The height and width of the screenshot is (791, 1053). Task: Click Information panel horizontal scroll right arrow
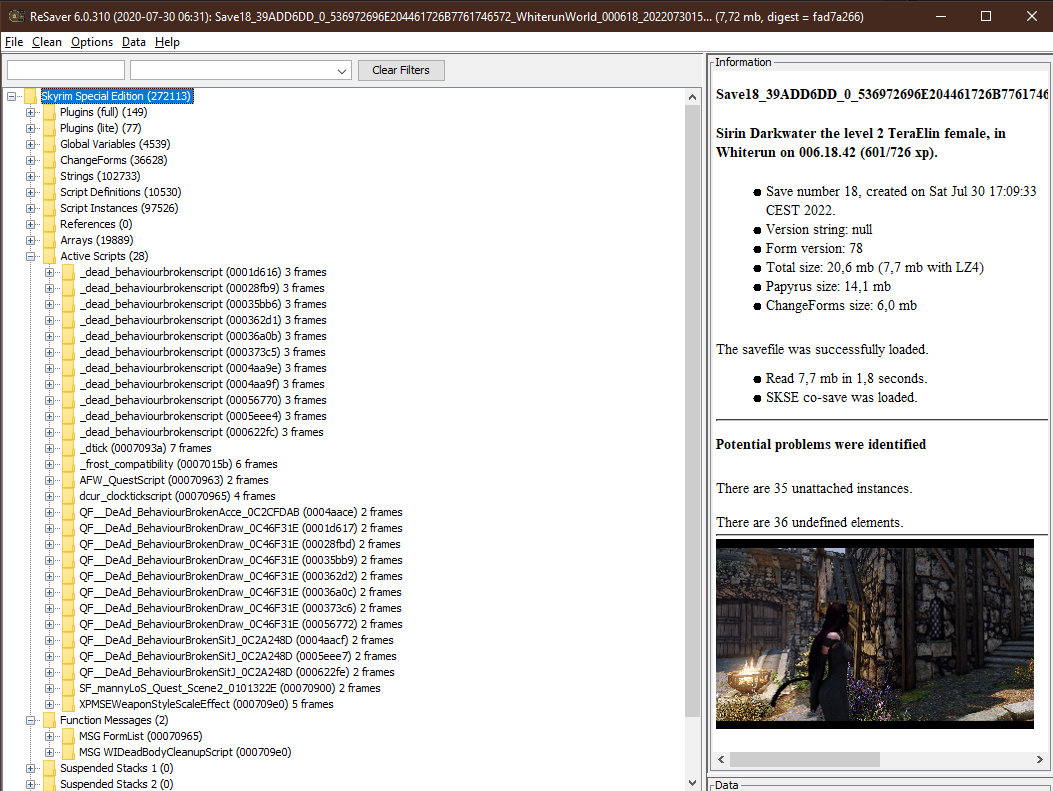click(x=1040, y=759)
